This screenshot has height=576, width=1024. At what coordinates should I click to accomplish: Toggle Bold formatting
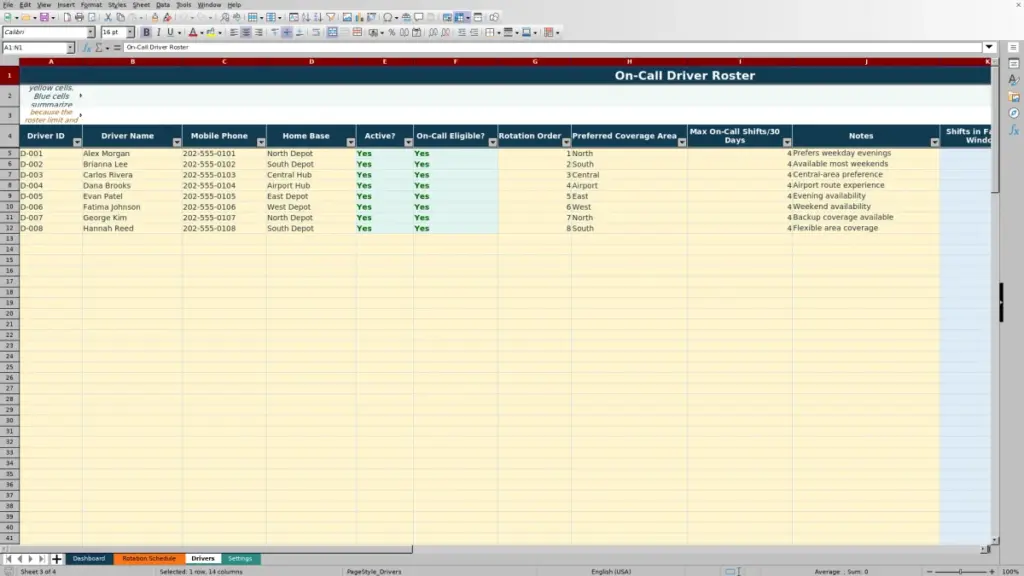click(146, 32)
